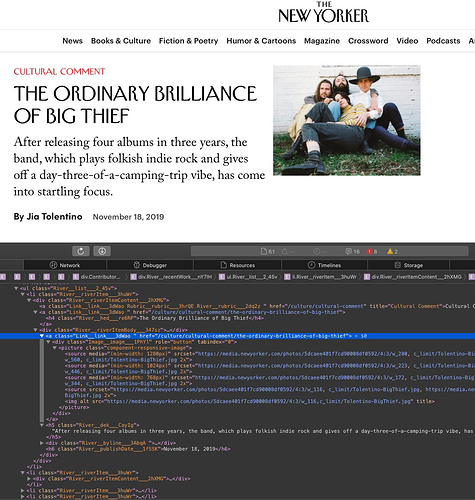Click the Debugger bug icon
Screen dimensions: 475x500
(136, 265)
